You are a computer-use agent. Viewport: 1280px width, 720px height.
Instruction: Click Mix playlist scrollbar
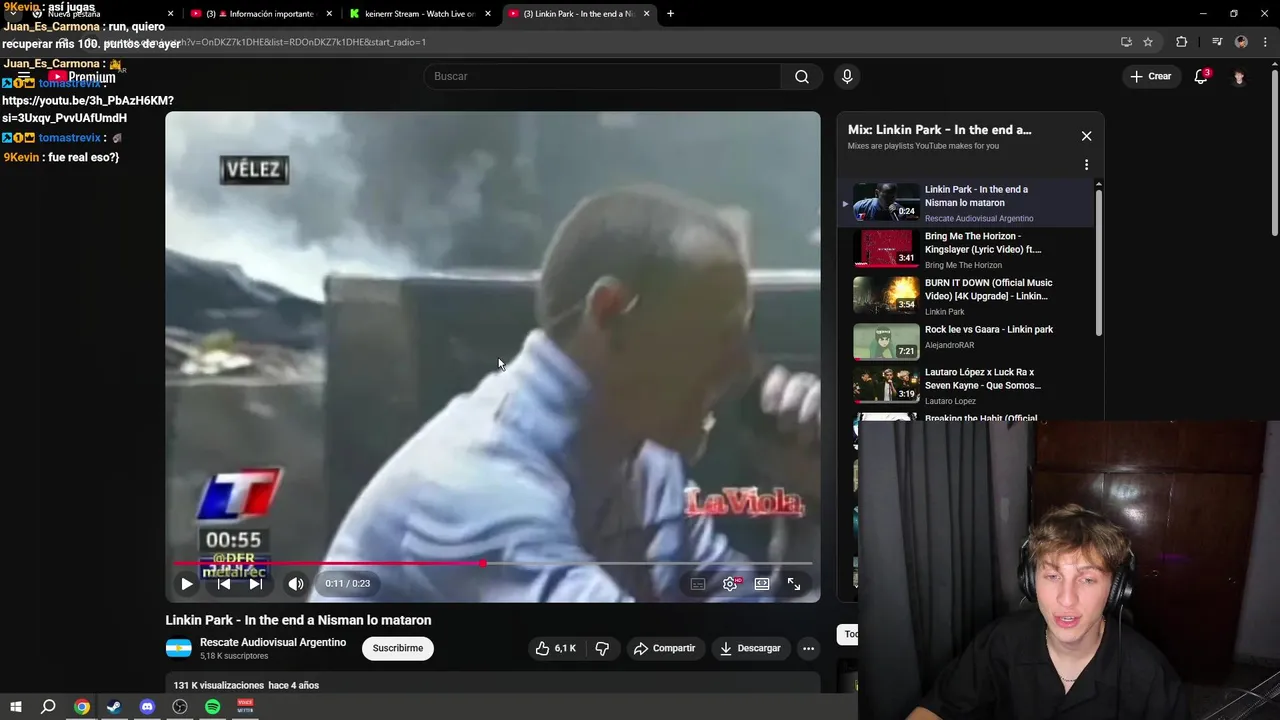1099,263
